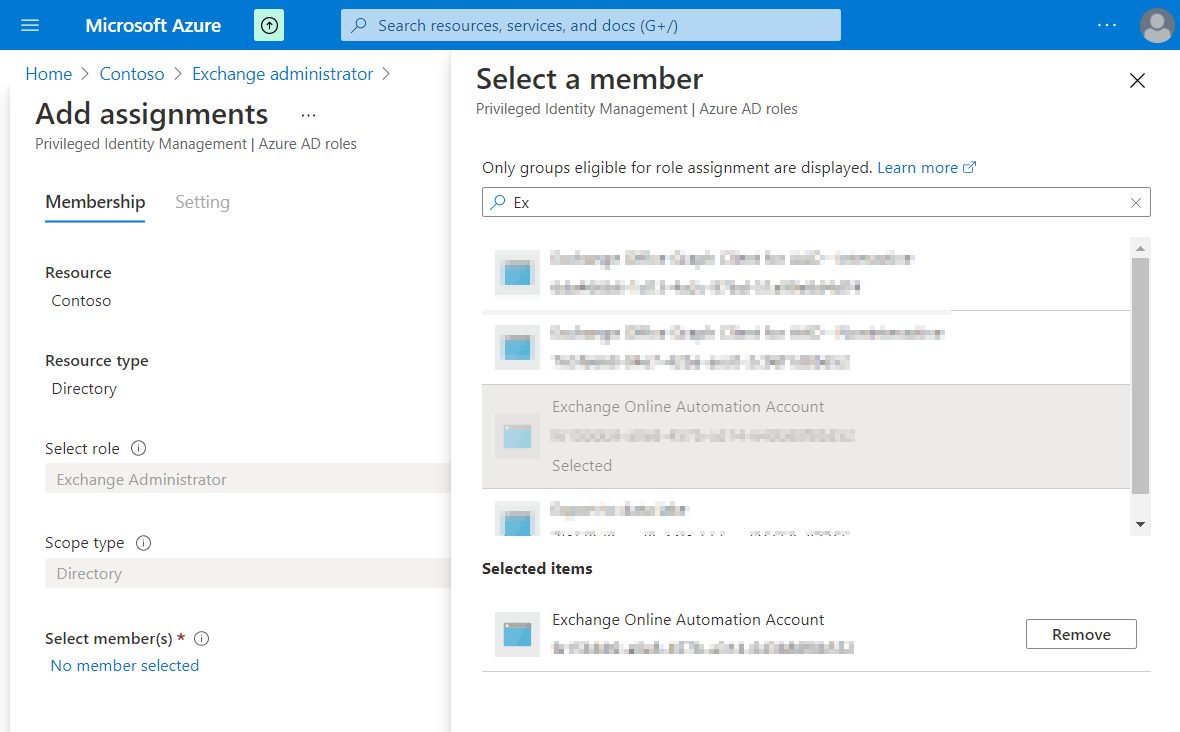1180x732 pixels.
Task: Go to Home breadcrumb
Action: (49, 74)
